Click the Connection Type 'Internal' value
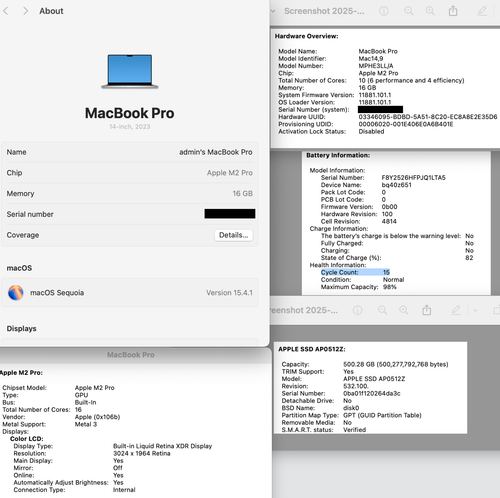This screenshot has width=500, height=498. tap(124, 490)
